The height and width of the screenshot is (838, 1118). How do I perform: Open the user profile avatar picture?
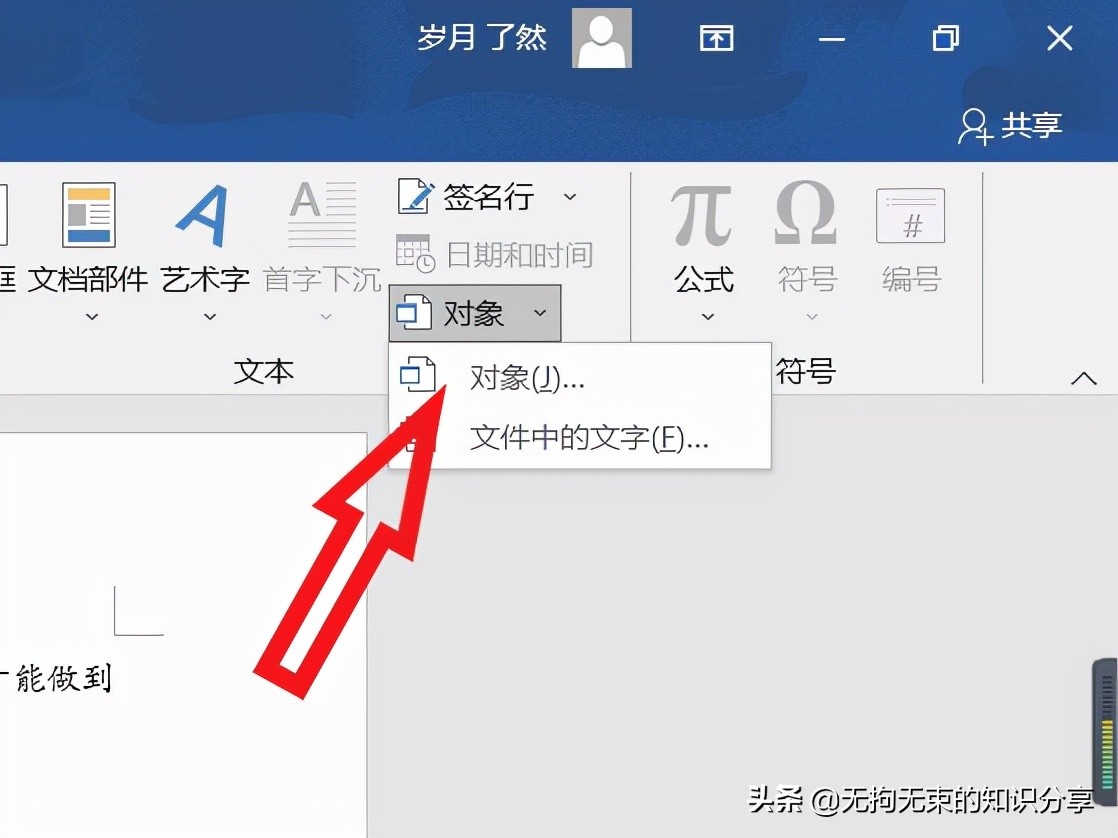tap(601, 38)
